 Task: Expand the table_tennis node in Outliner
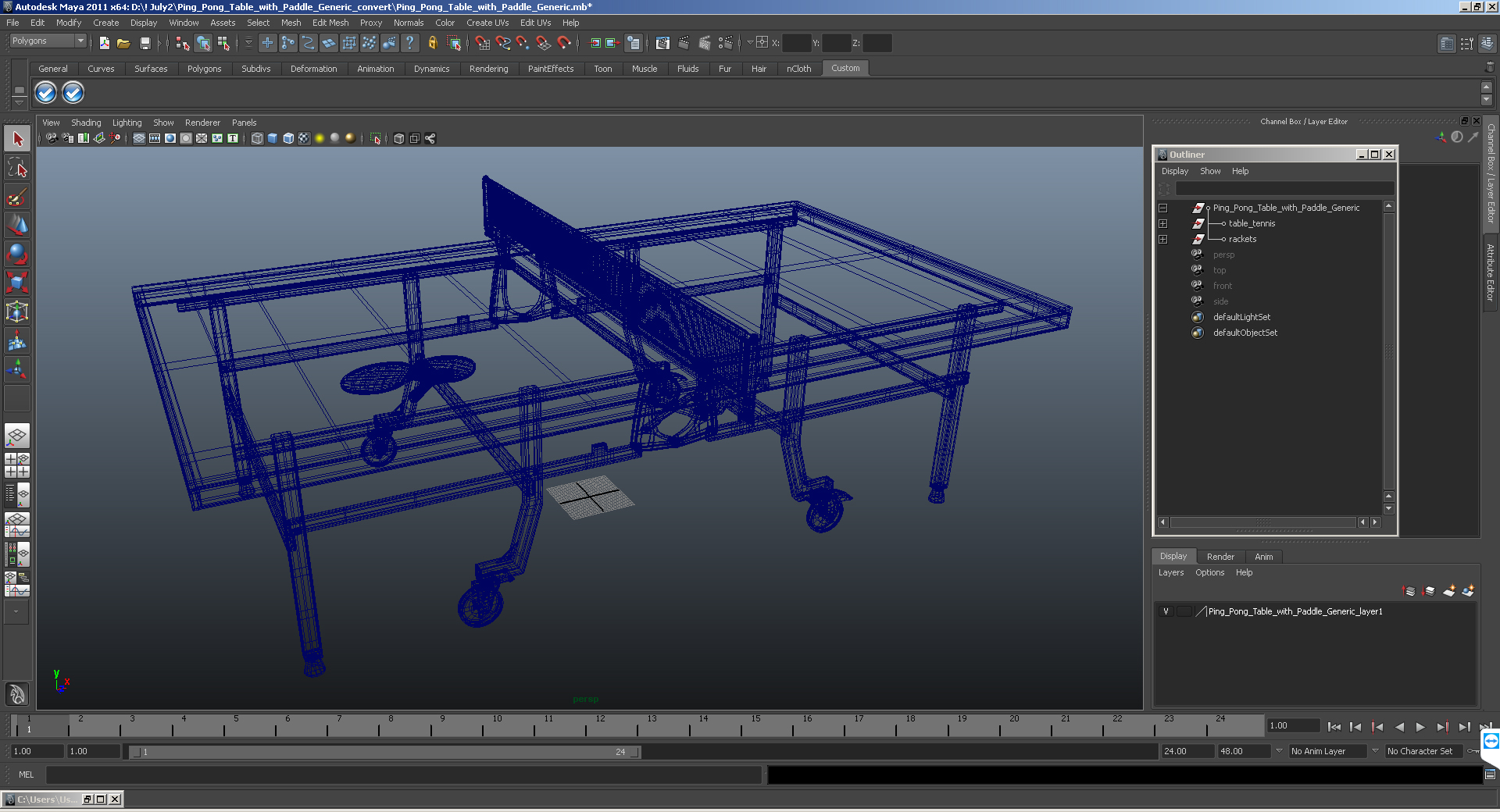click(x=1163, y=224)
